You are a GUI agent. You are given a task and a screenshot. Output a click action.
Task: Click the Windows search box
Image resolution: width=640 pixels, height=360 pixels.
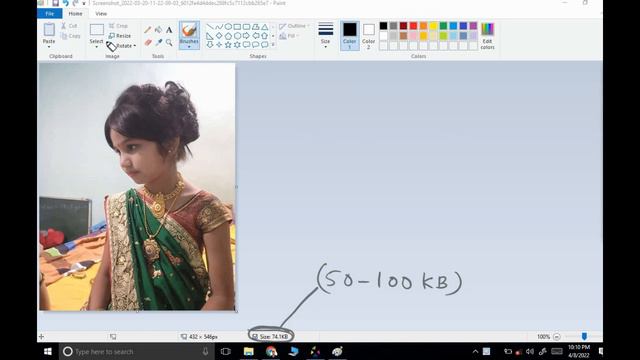(x=137, y=351)
